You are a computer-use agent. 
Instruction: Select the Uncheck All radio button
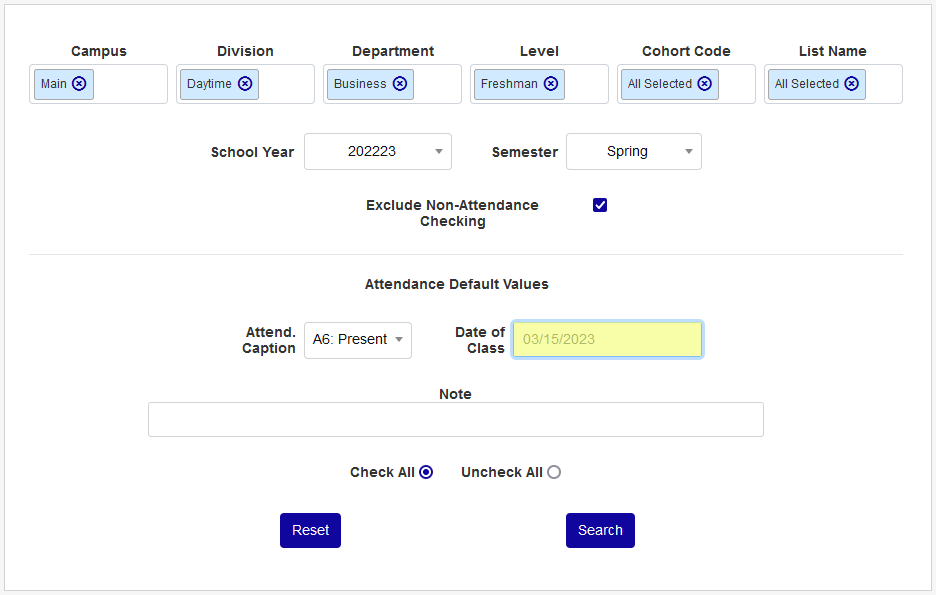click(554, 472)
